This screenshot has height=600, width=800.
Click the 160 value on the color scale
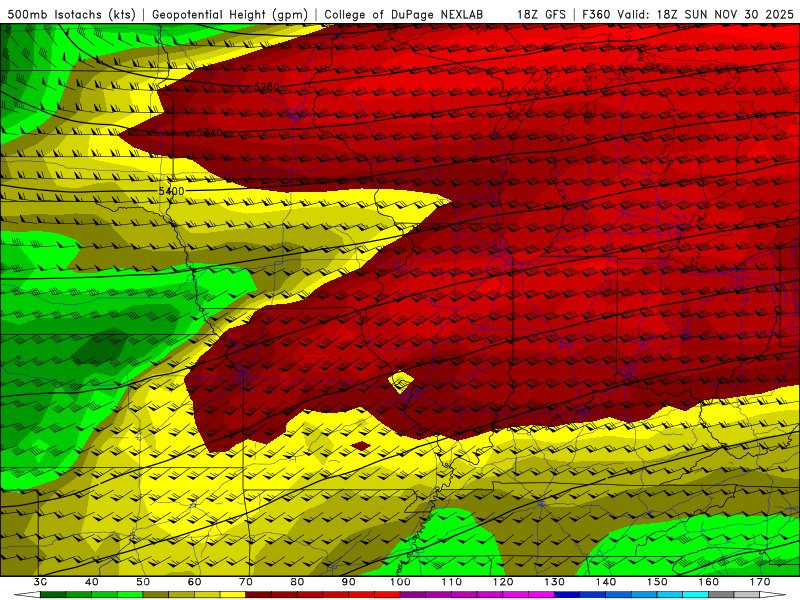tap(709, 582)
